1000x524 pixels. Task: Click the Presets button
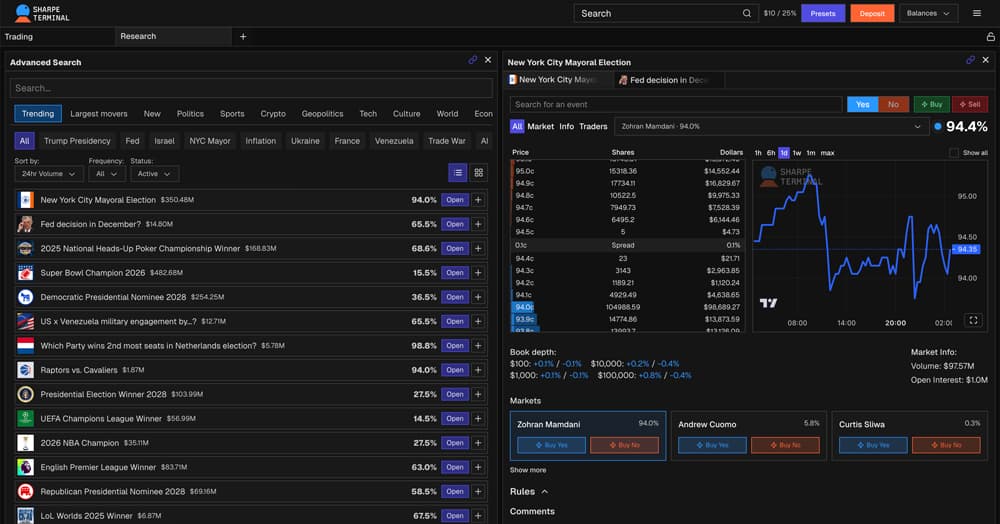[x=823, y=13]
